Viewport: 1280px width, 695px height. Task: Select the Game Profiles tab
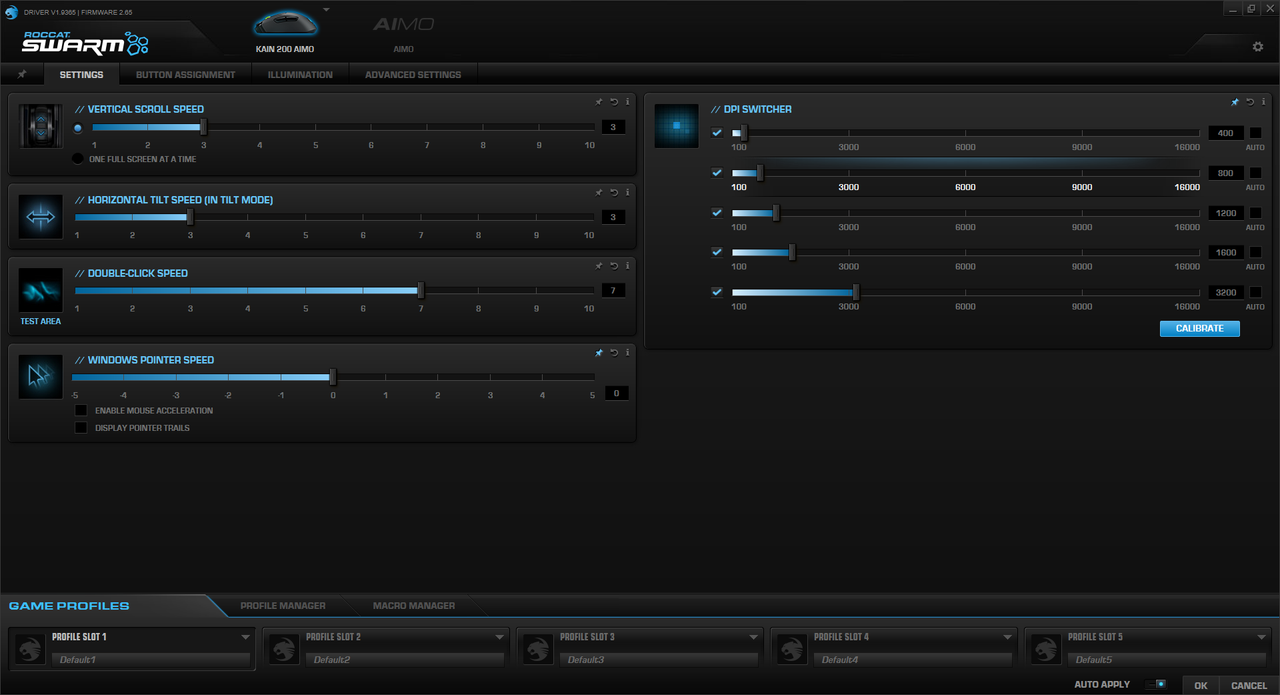click(x=69, y=606)
